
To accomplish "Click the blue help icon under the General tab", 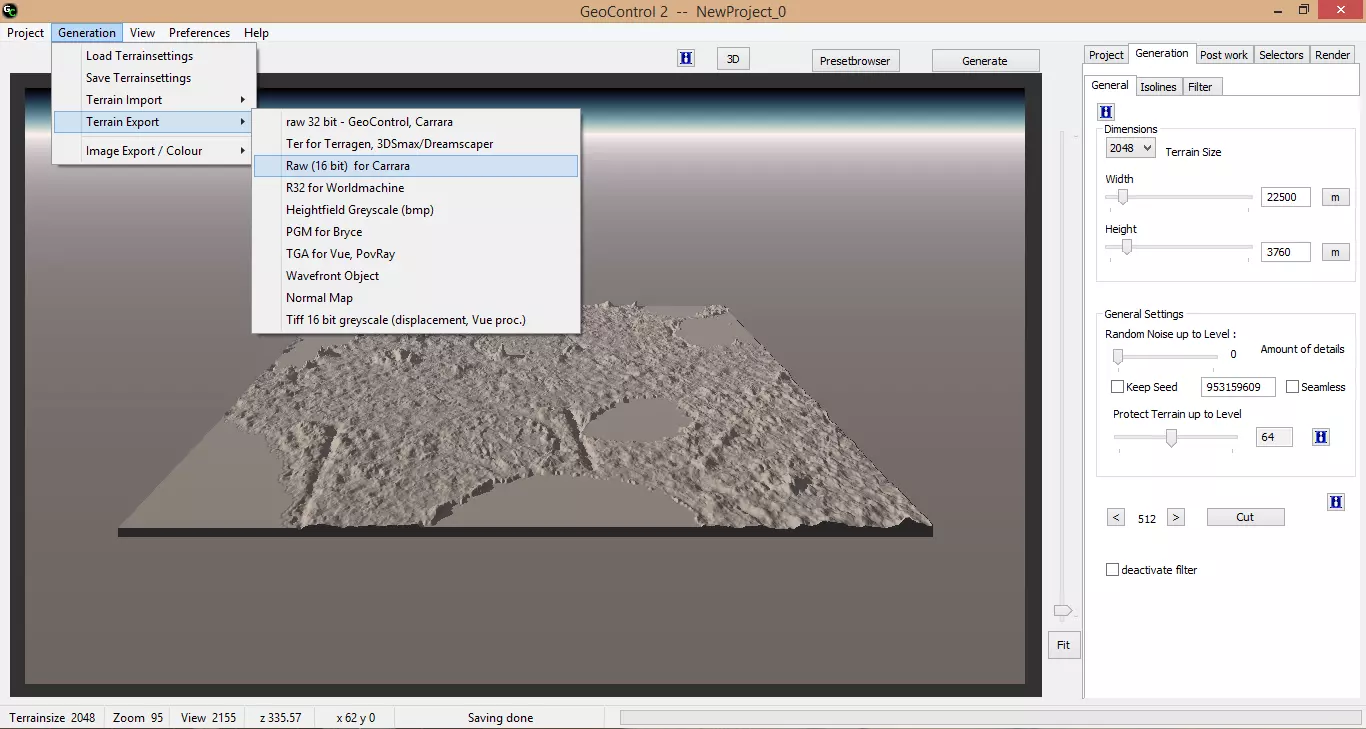I will [x=1106, y=112].
